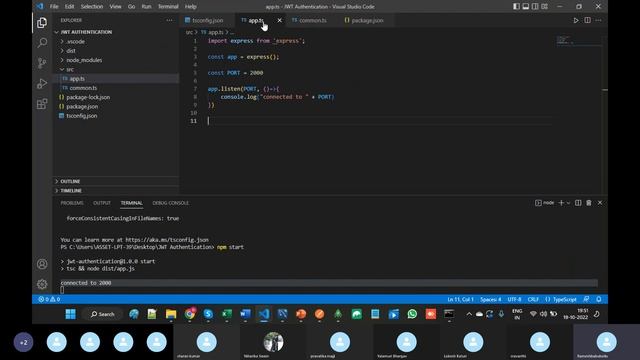The height and width of the screenshot is (360, 640).
Task: Click Spaces: 4 indentation setting
Action: pyautogui.click(x=491, y=299)
